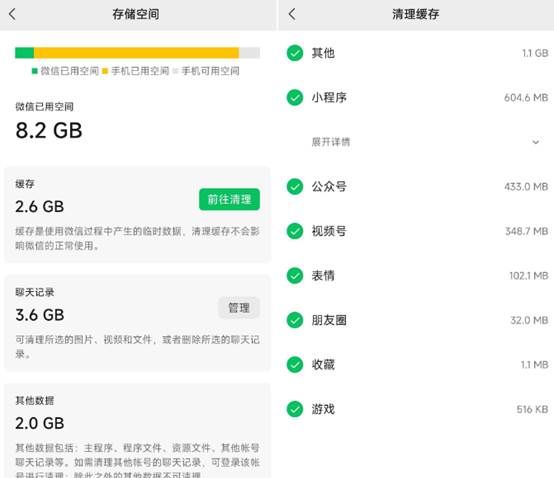Tap the 1.1 MB size for 收藏
Image resolution: width=554 pixels, height=478 pixels.
pyautogui.click(x=535, y=365)
